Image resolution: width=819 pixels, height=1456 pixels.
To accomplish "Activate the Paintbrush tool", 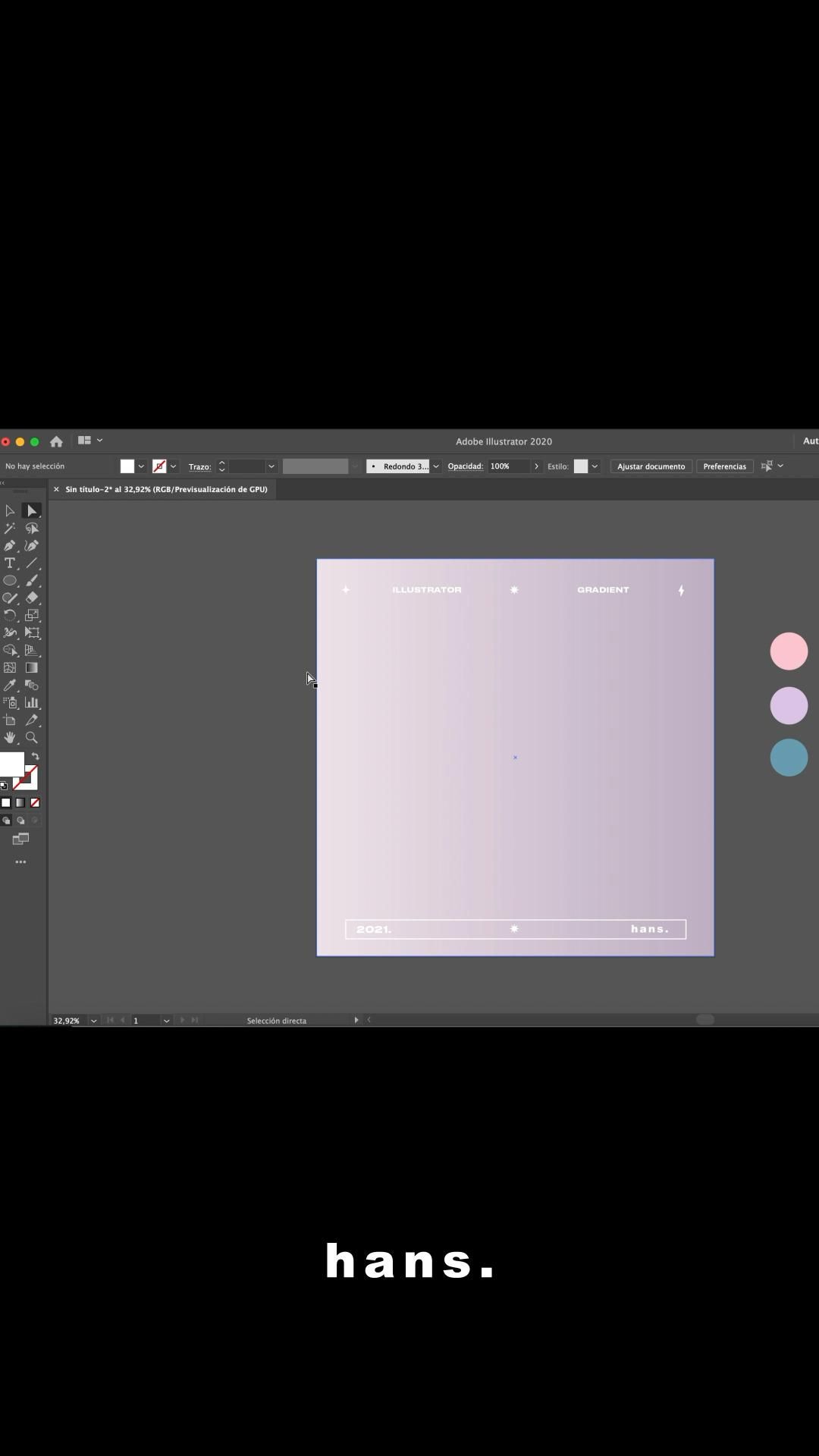I will pos(32,581).
